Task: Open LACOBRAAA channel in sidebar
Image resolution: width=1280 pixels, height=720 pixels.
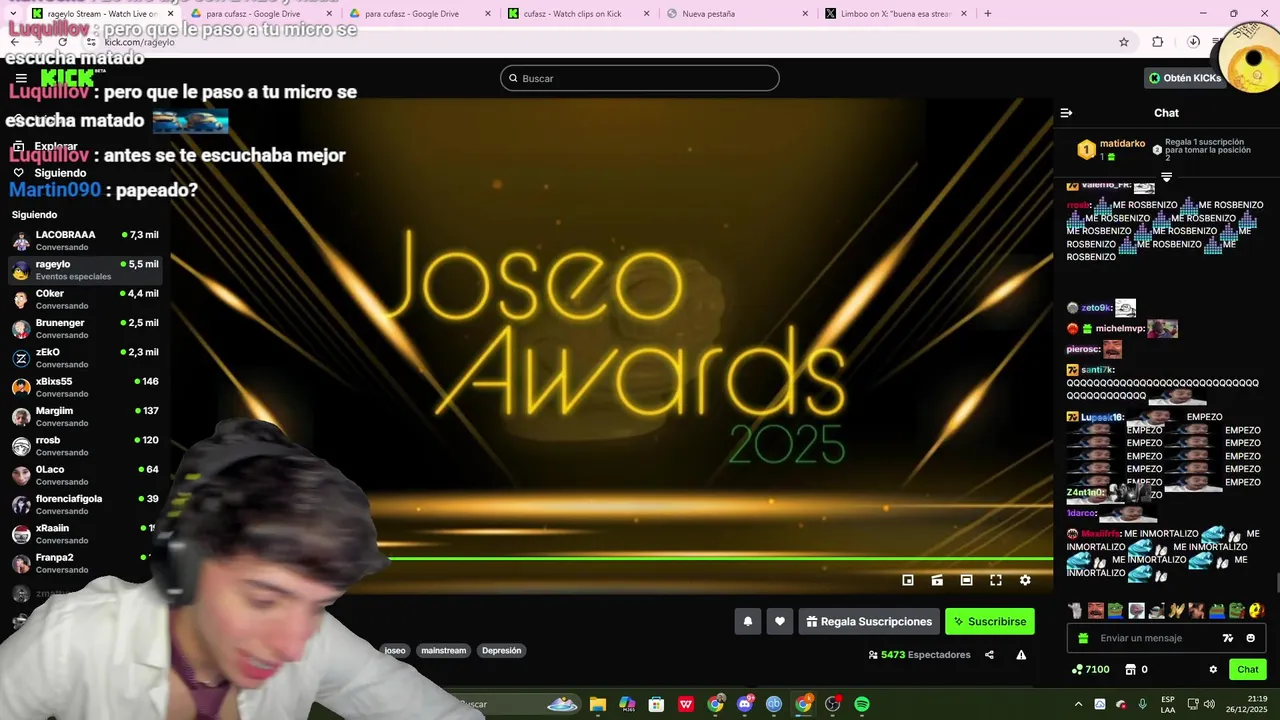Action: (84, 240)
